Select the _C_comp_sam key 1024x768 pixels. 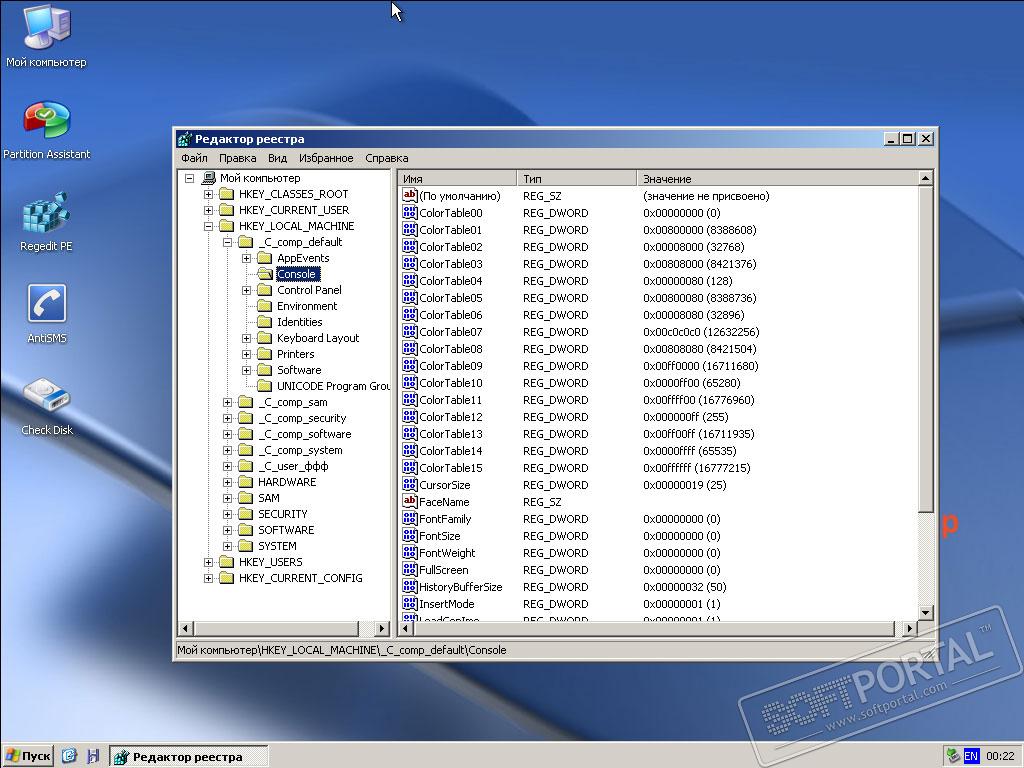click(x=293, y=402)
